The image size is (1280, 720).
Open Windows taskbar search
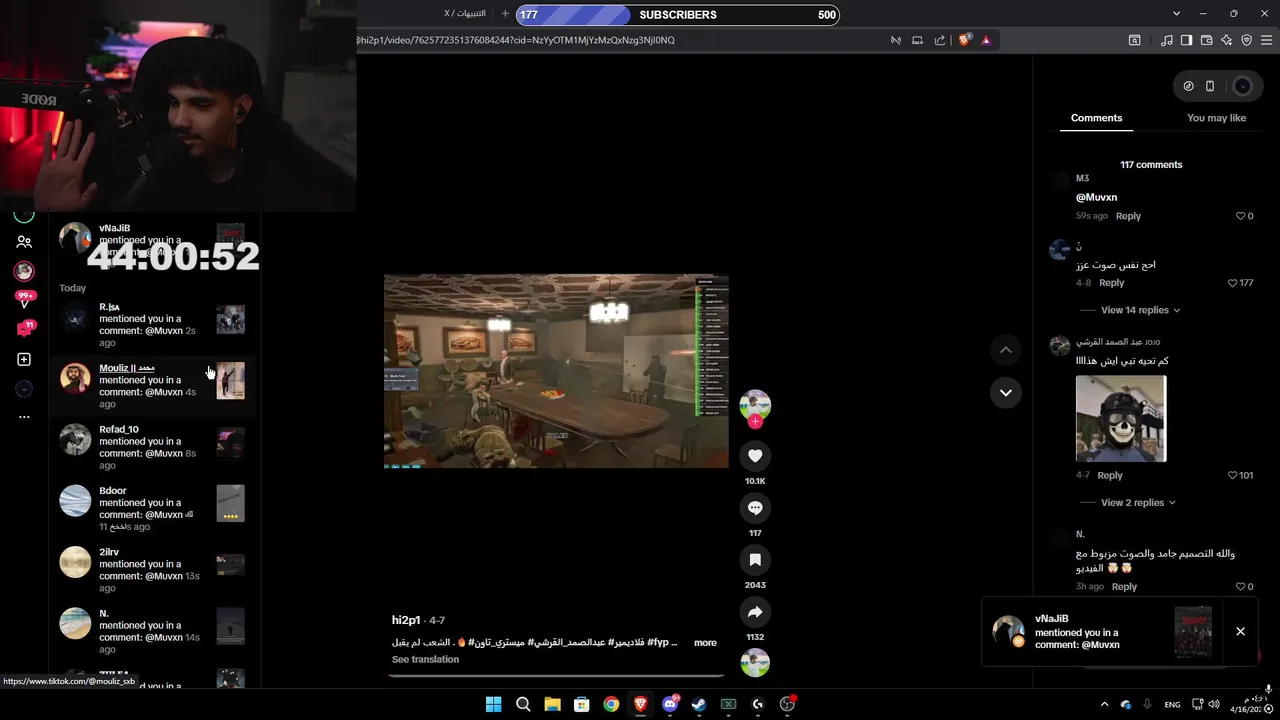(x=523, y=704)
